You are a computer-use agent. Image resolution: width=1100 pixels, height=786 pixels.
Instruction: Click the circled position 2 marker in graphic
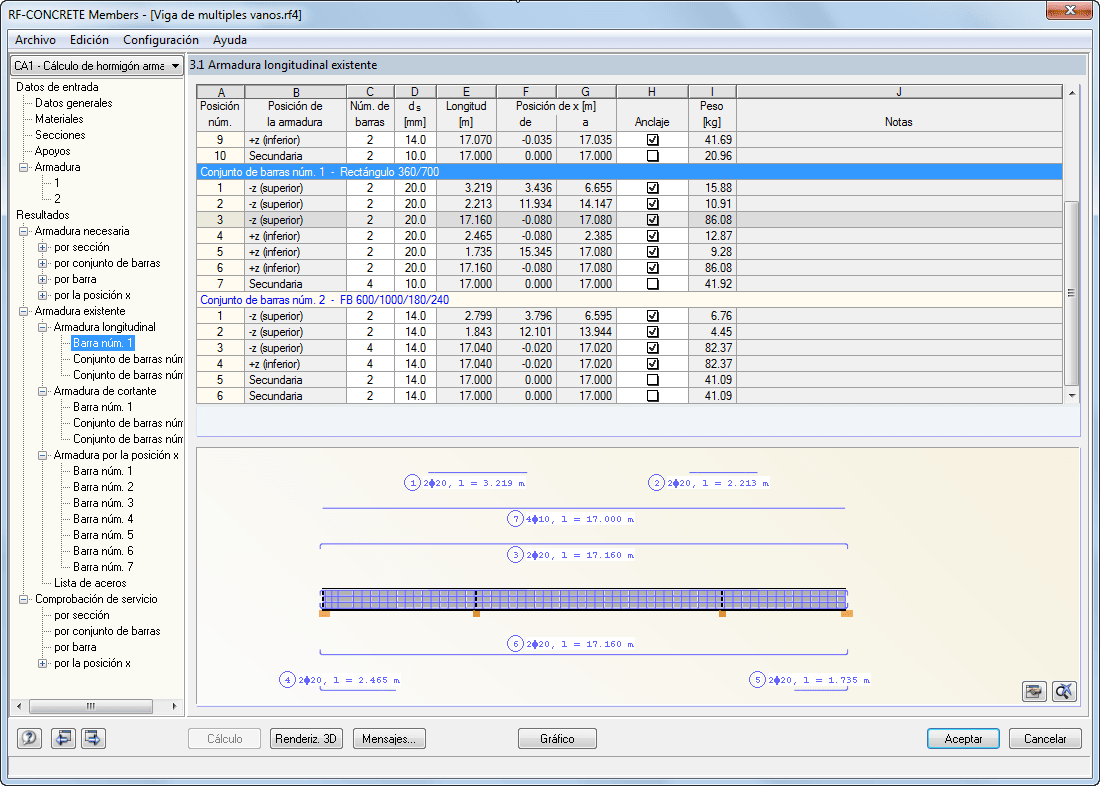click(x=657, y=483)
